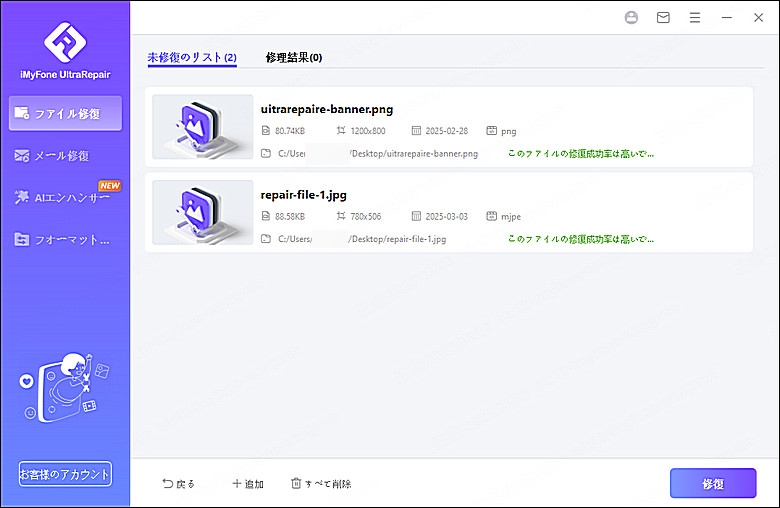Click the sidebar mascot illustration
The height and width of the screenshot is (508, 780).
pos(65,388)
